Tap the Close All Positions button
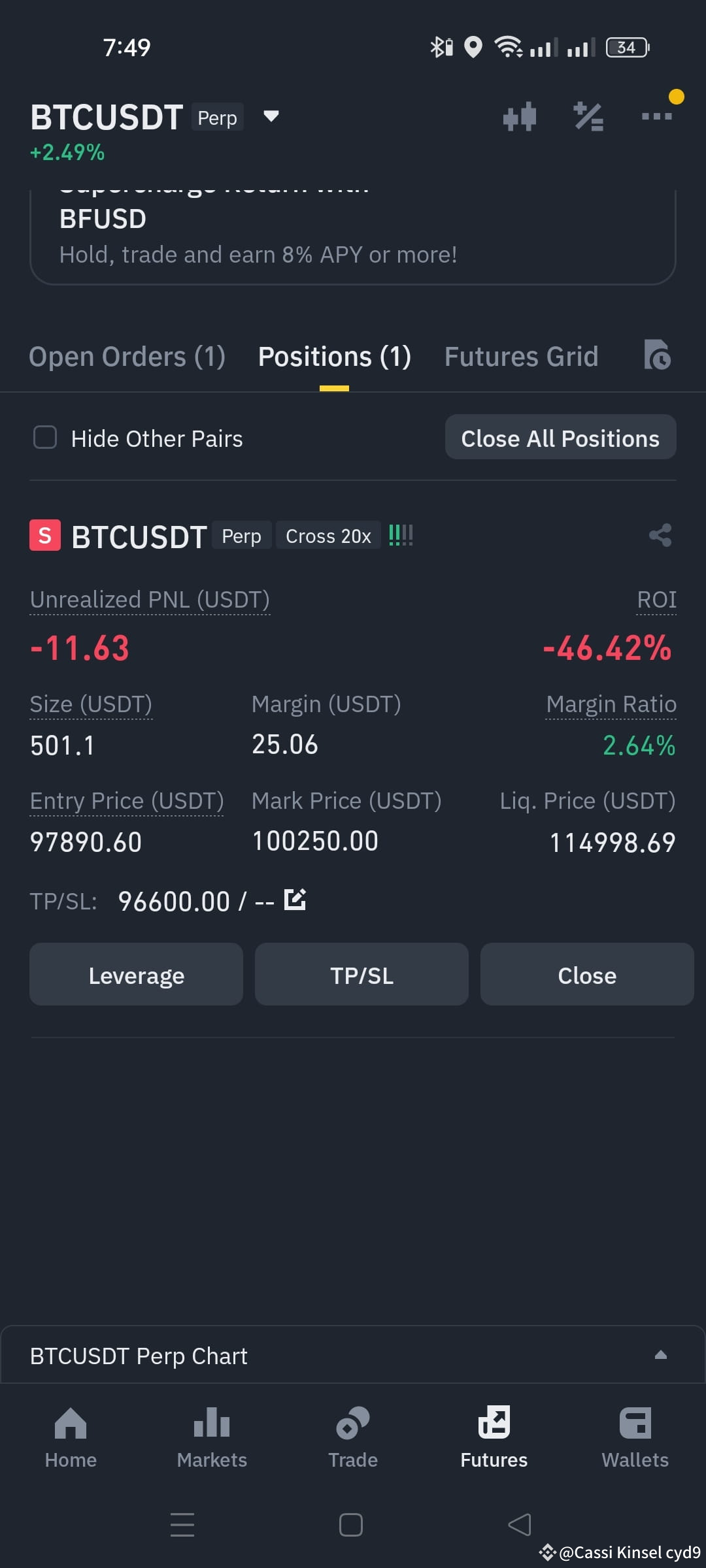This screenshot has width=706, height=1568. 560,438
